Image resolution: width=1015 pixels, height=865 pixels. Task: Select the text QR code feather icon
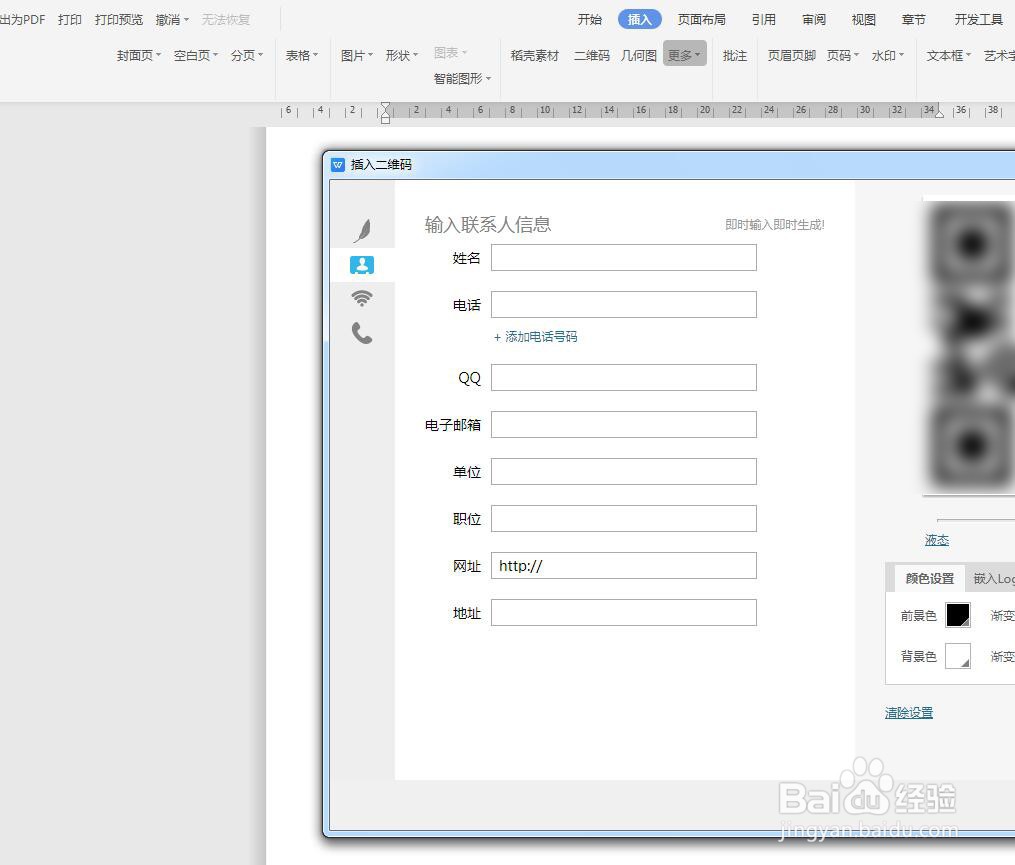[363, 230]
